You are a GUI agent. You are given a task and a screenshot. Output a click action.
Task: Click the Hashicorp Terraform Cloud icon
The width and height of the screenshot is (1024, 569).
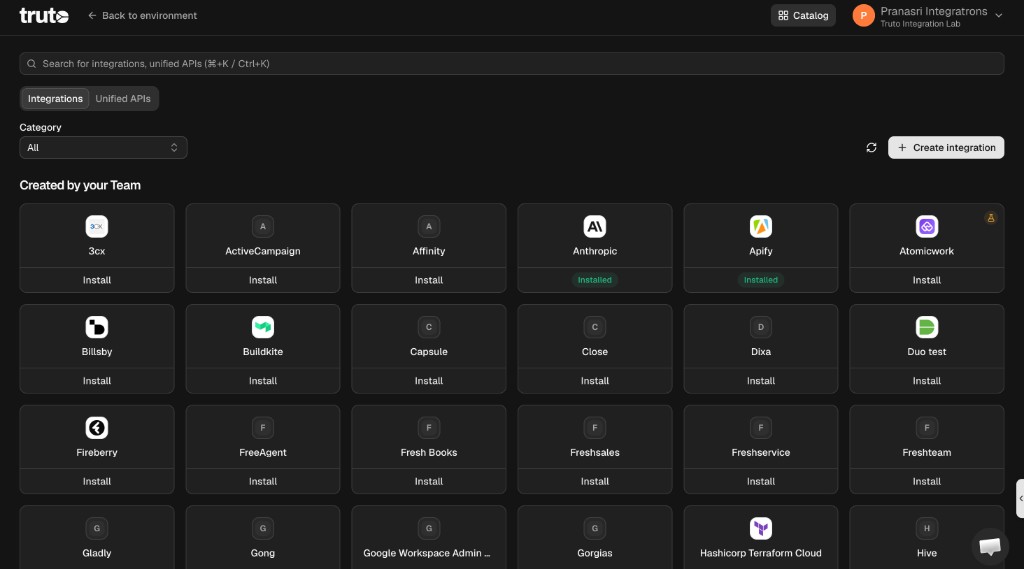[760, 528]
